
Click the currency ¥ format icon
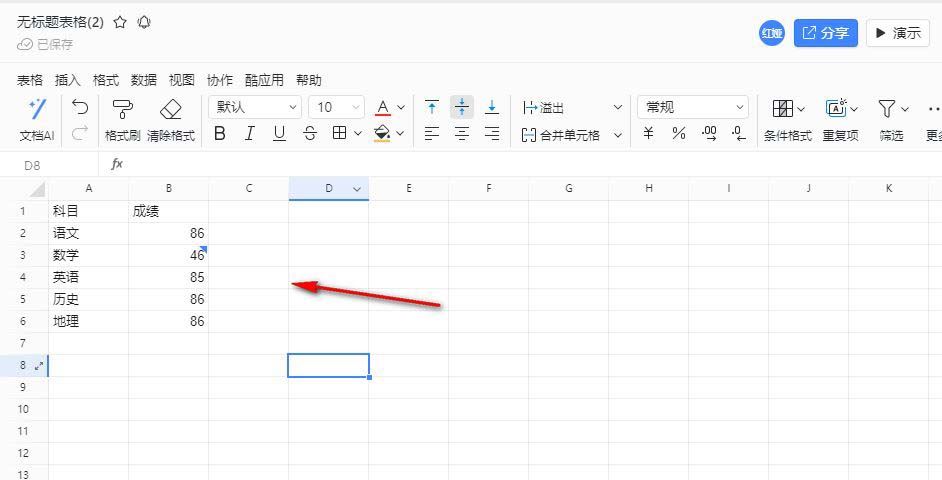pos(648,133)
